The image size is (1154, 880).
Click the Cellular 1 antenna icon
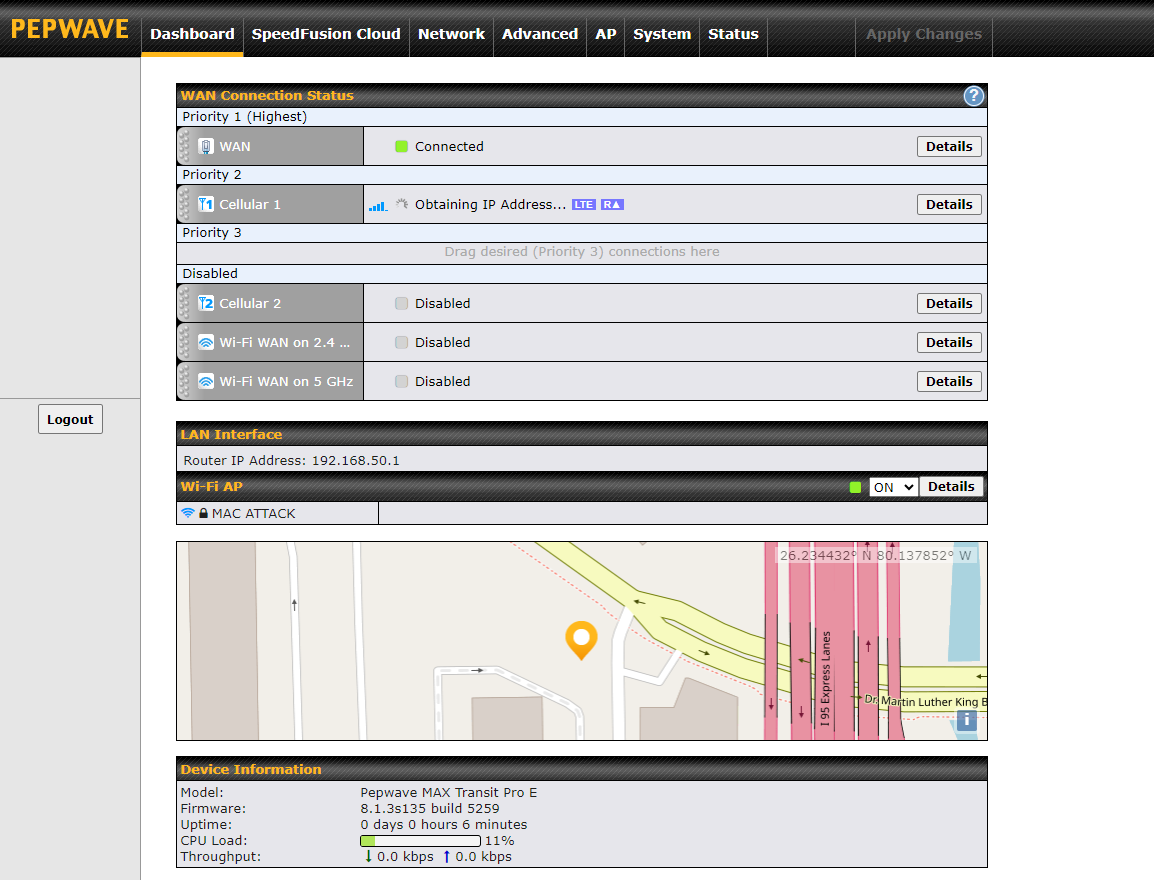206,205
